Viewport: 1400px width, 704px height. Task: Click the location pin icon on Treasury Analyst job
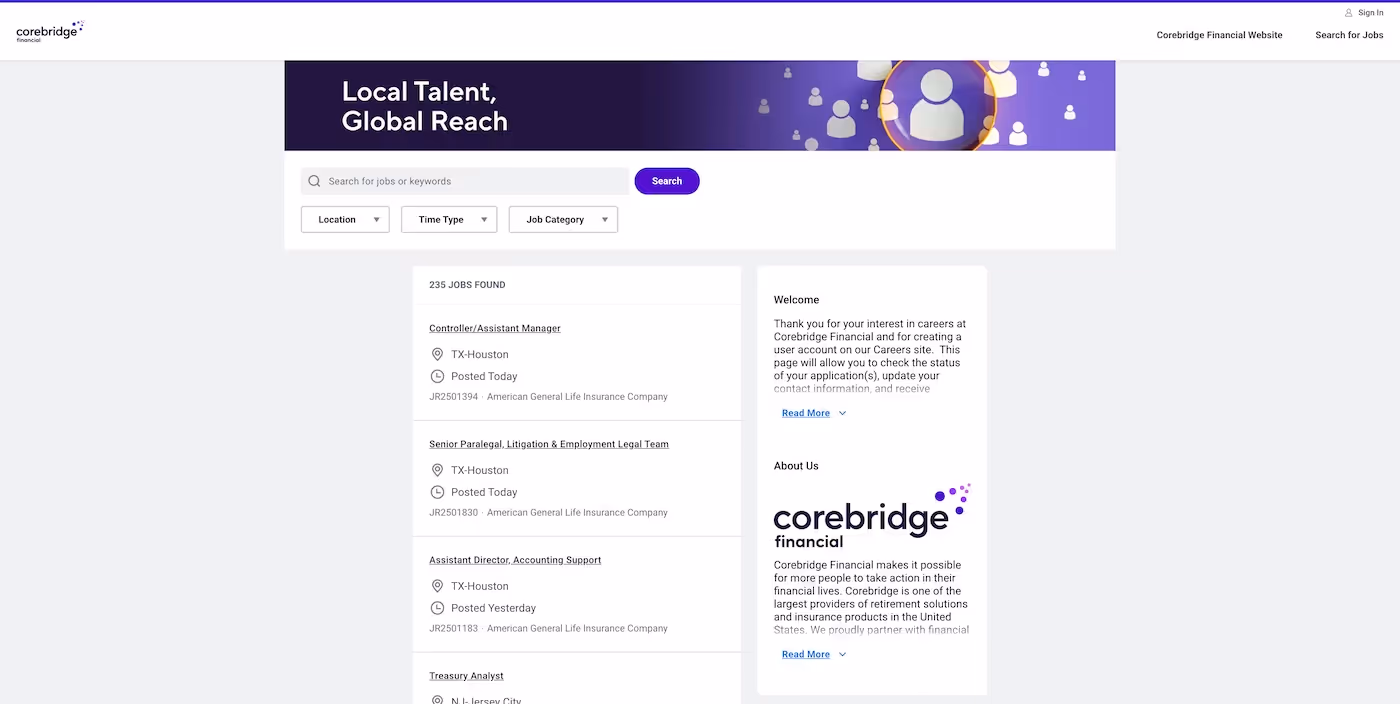click(437, 700)
